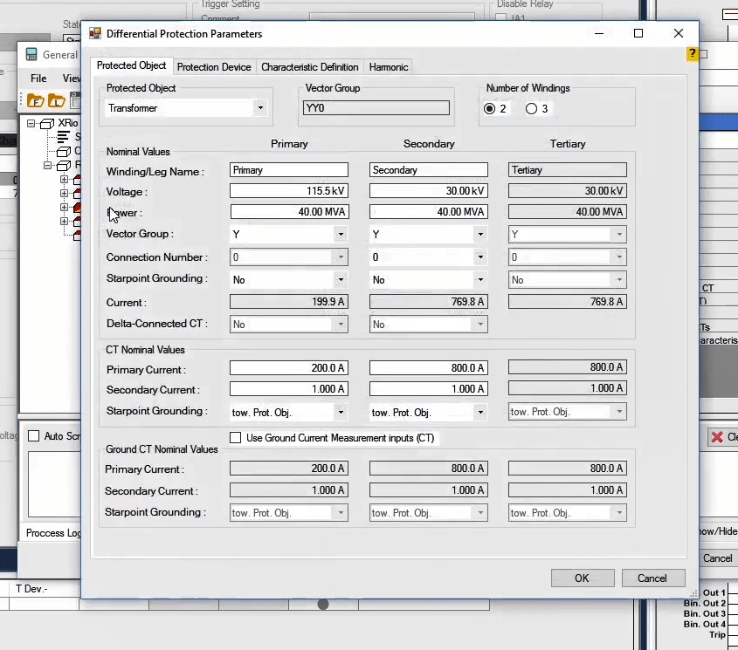
Task: Click the folder icon marked L
Action: pos(56,100)
